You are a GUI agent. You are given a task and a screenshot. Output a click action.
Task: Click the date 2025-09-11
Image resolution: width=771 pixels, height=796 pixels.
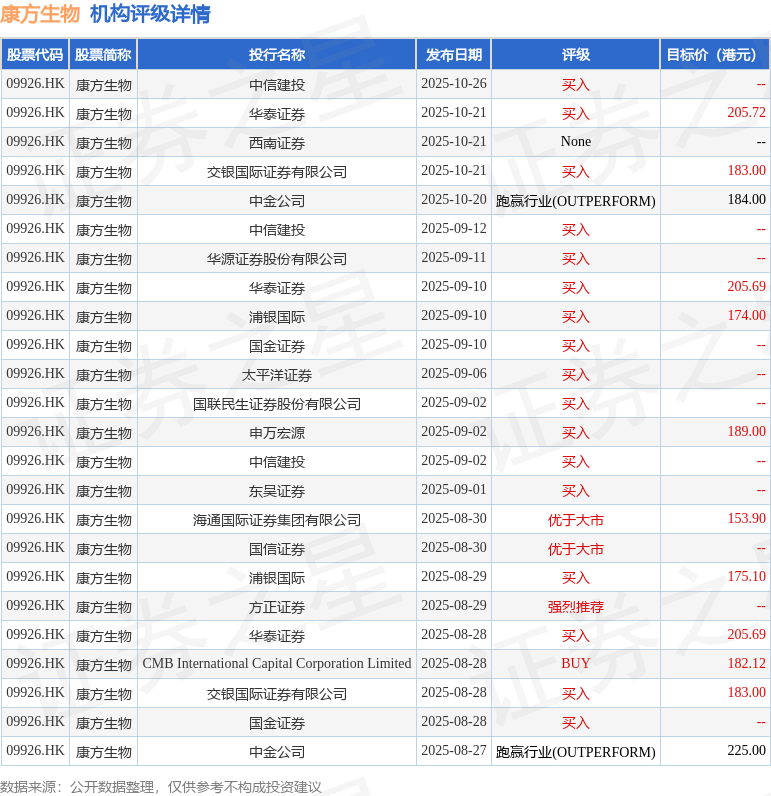(x=454, y=257)
